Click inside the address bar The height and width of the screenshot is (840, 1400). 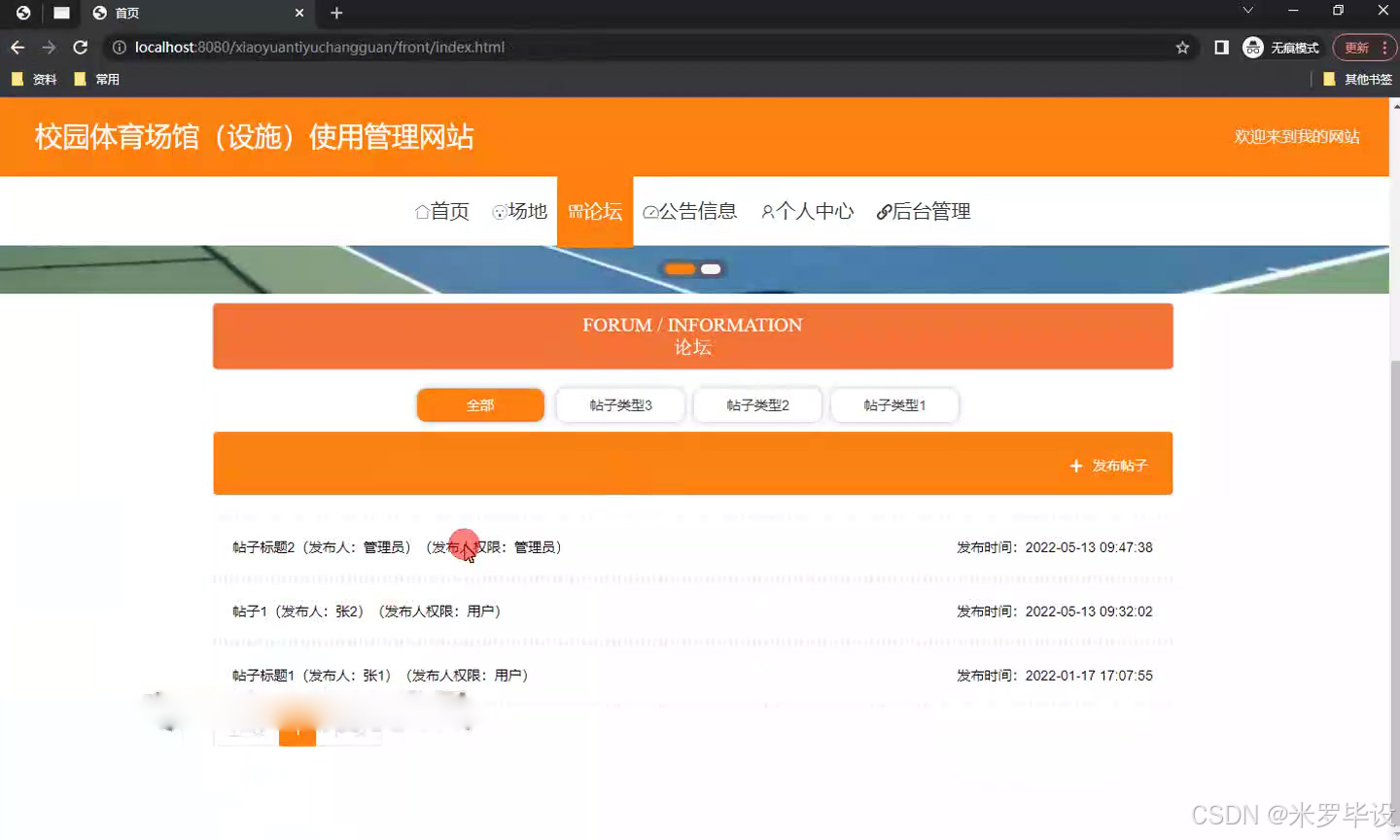pyautogui.click(x=583, y=47)
